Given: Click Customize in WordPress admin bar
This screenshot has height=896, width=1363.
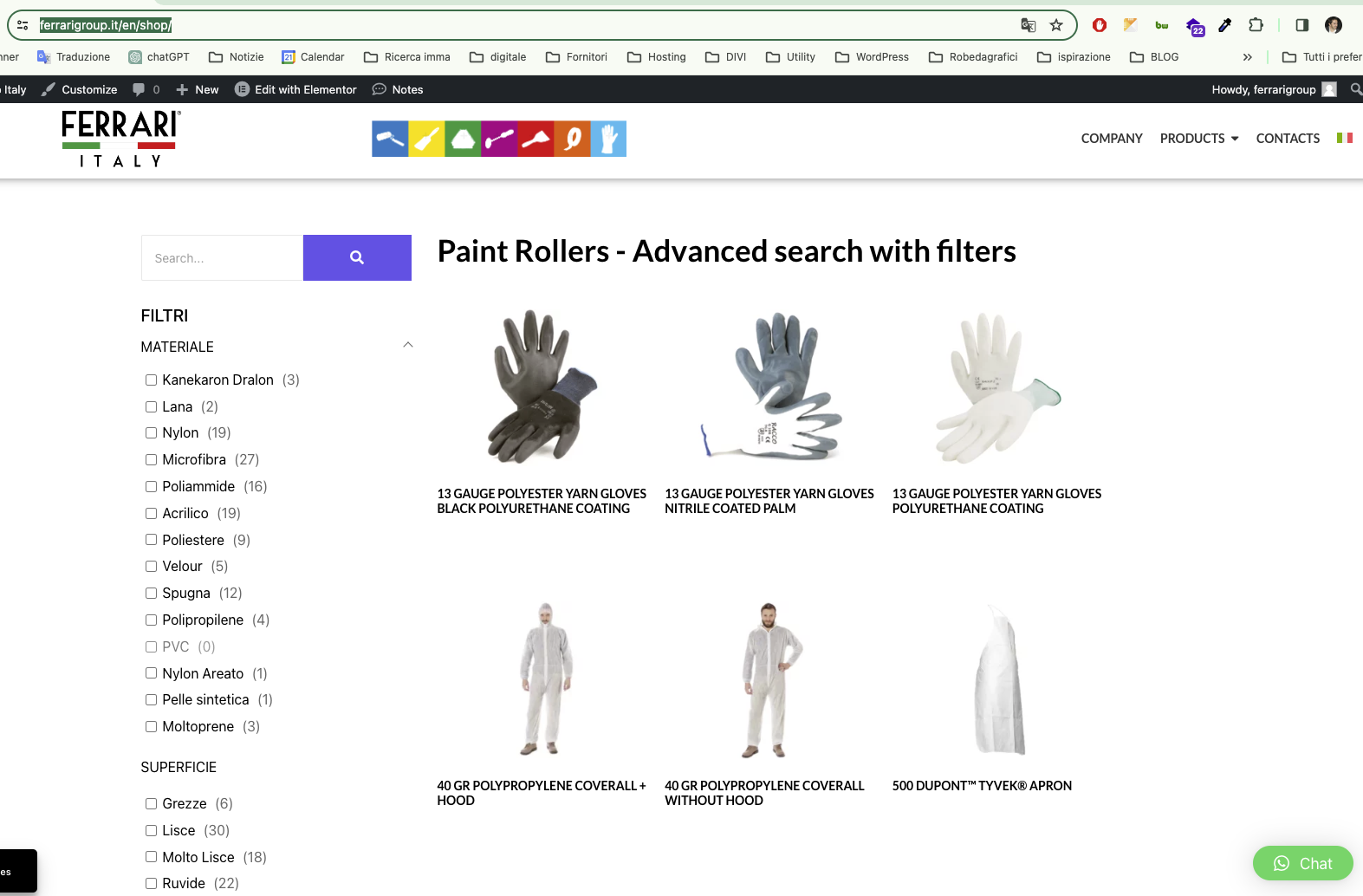Looking at the screenshot, I should 80,89.
